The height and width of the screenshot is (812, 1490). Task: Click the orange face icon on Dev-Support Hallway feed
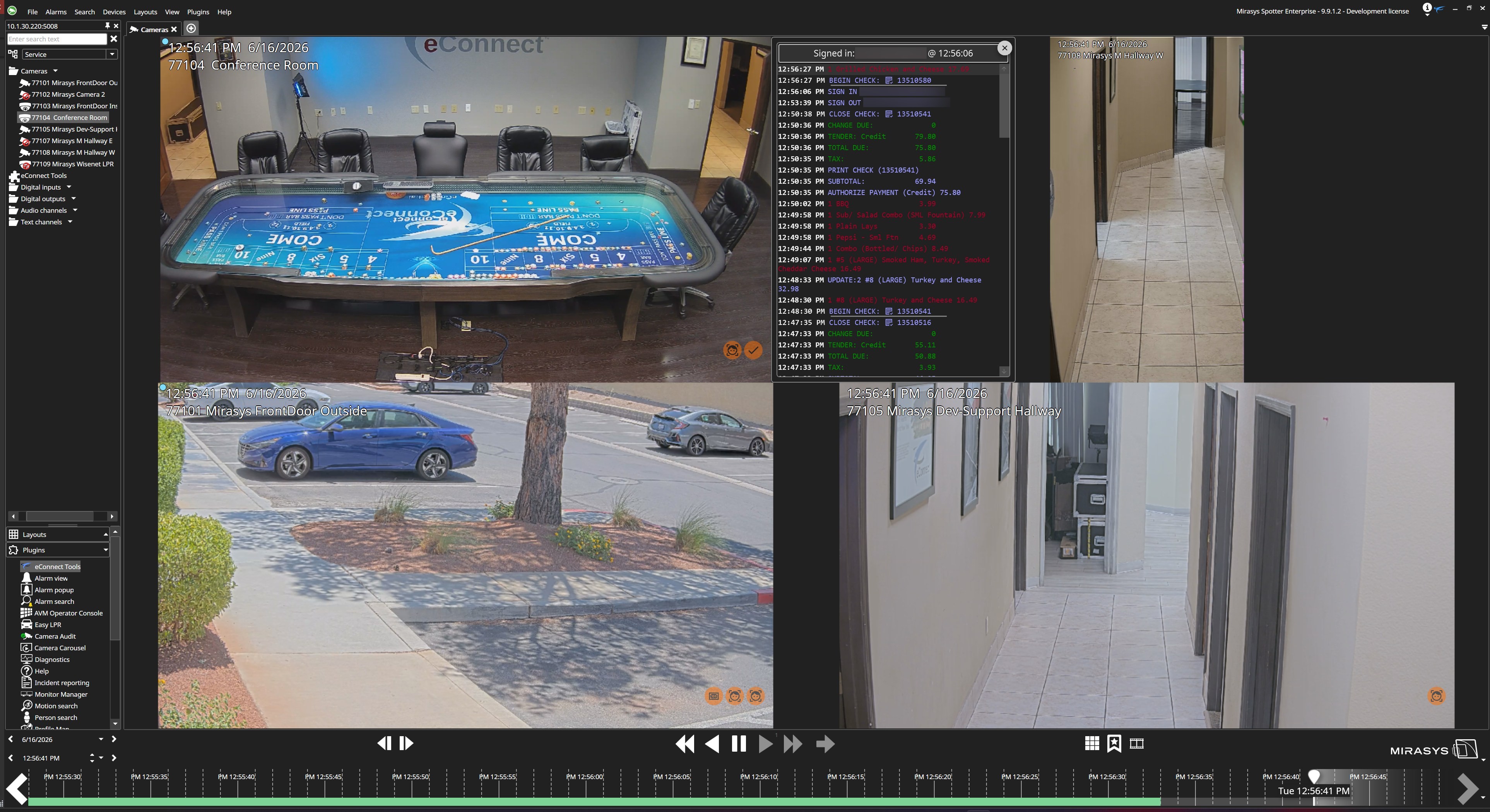[x=1436, y=696]
